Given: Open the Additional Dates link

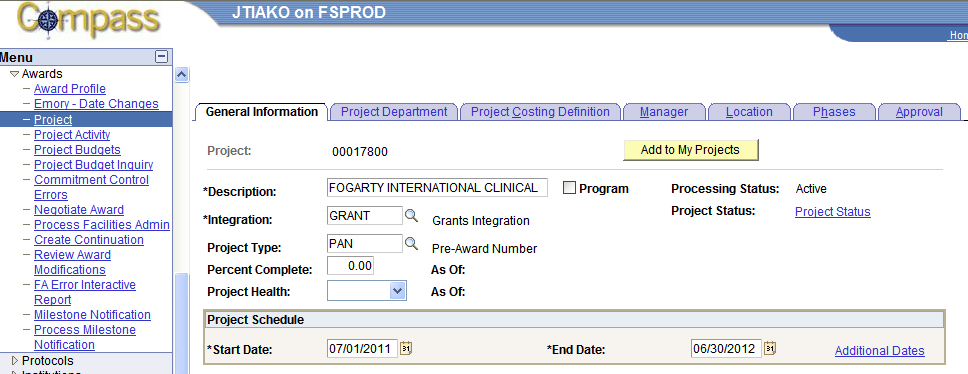Looking at the screenshot, I should click(880, 351).
